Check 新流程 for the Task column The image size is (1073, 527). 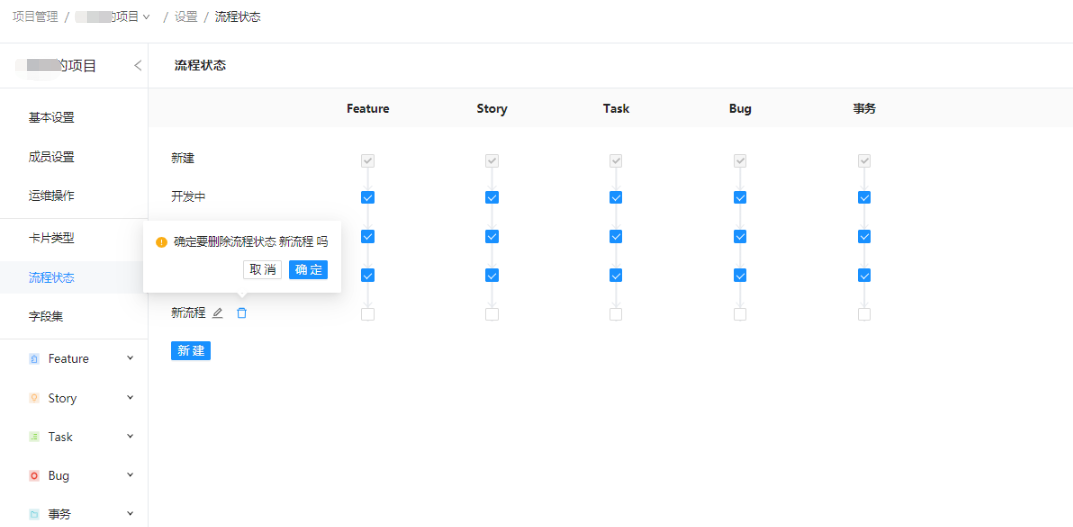pos(615,314)
